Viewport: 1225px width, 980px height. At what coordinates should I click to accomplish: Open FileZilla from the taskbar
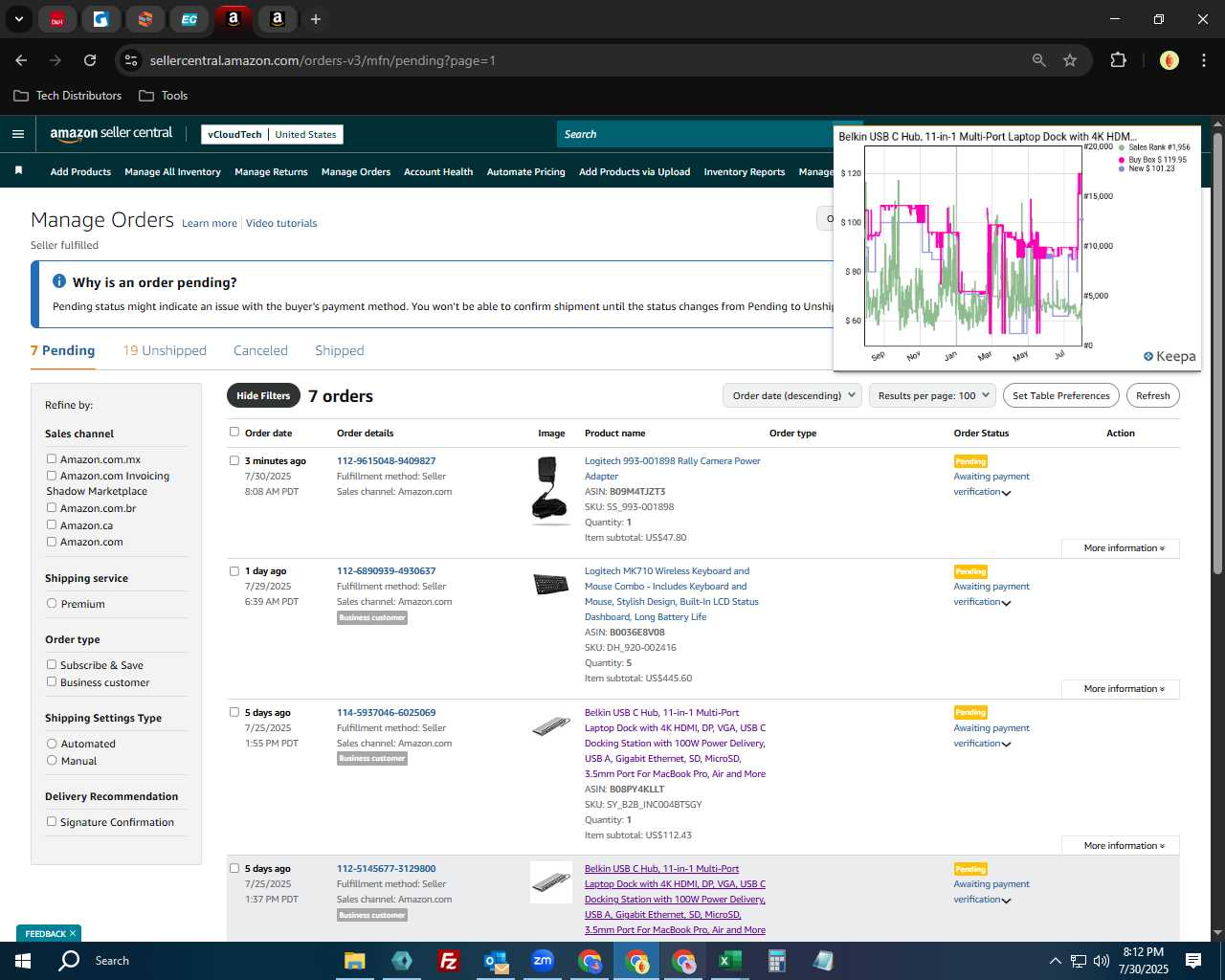point(448,961)
